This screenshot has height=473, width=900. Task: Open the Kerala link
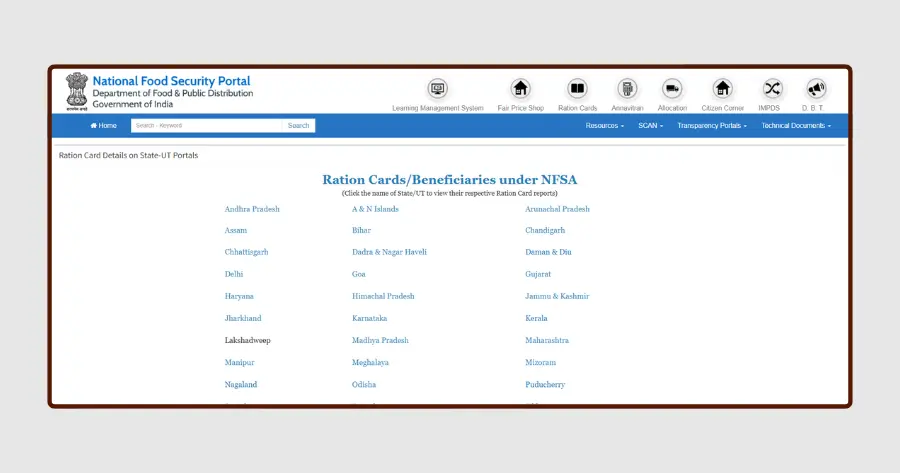pos(536,318)
